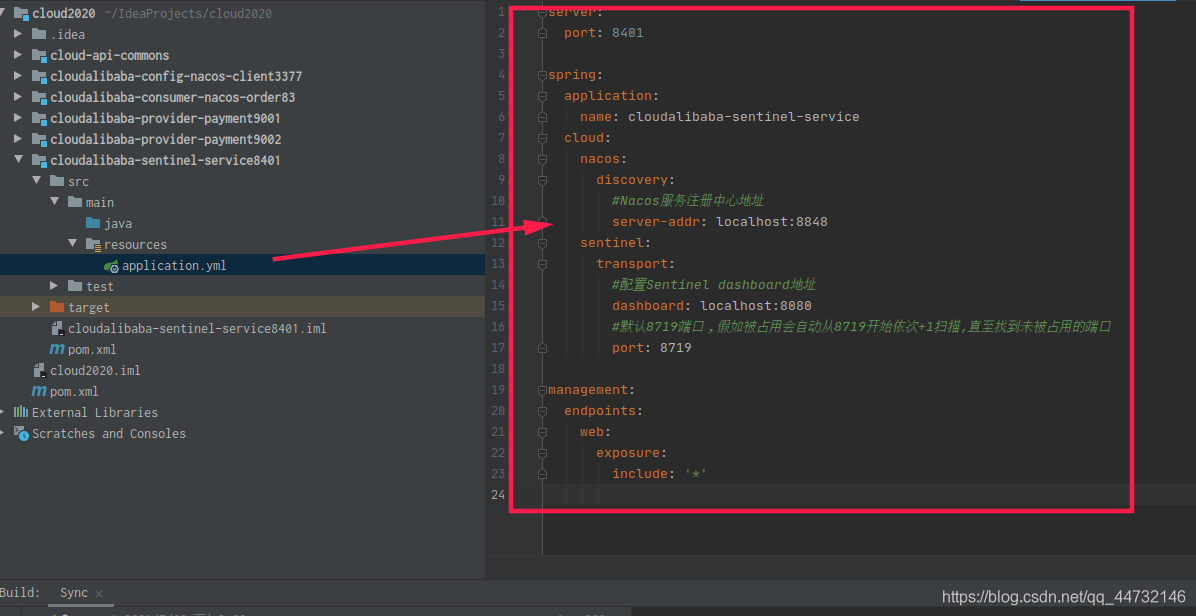
Task: Fold the management block at line 19
Action: point(542,390)
